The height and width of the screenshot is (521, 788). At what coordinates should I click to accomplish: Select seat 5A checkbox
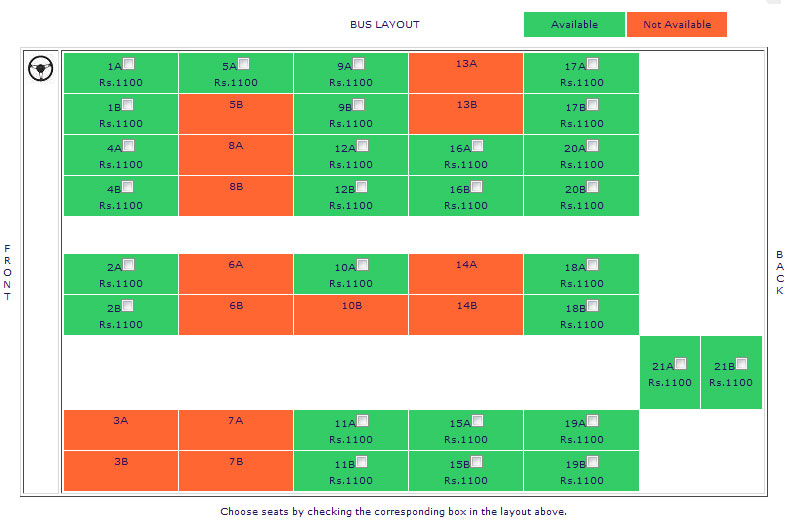pos(244,64)
